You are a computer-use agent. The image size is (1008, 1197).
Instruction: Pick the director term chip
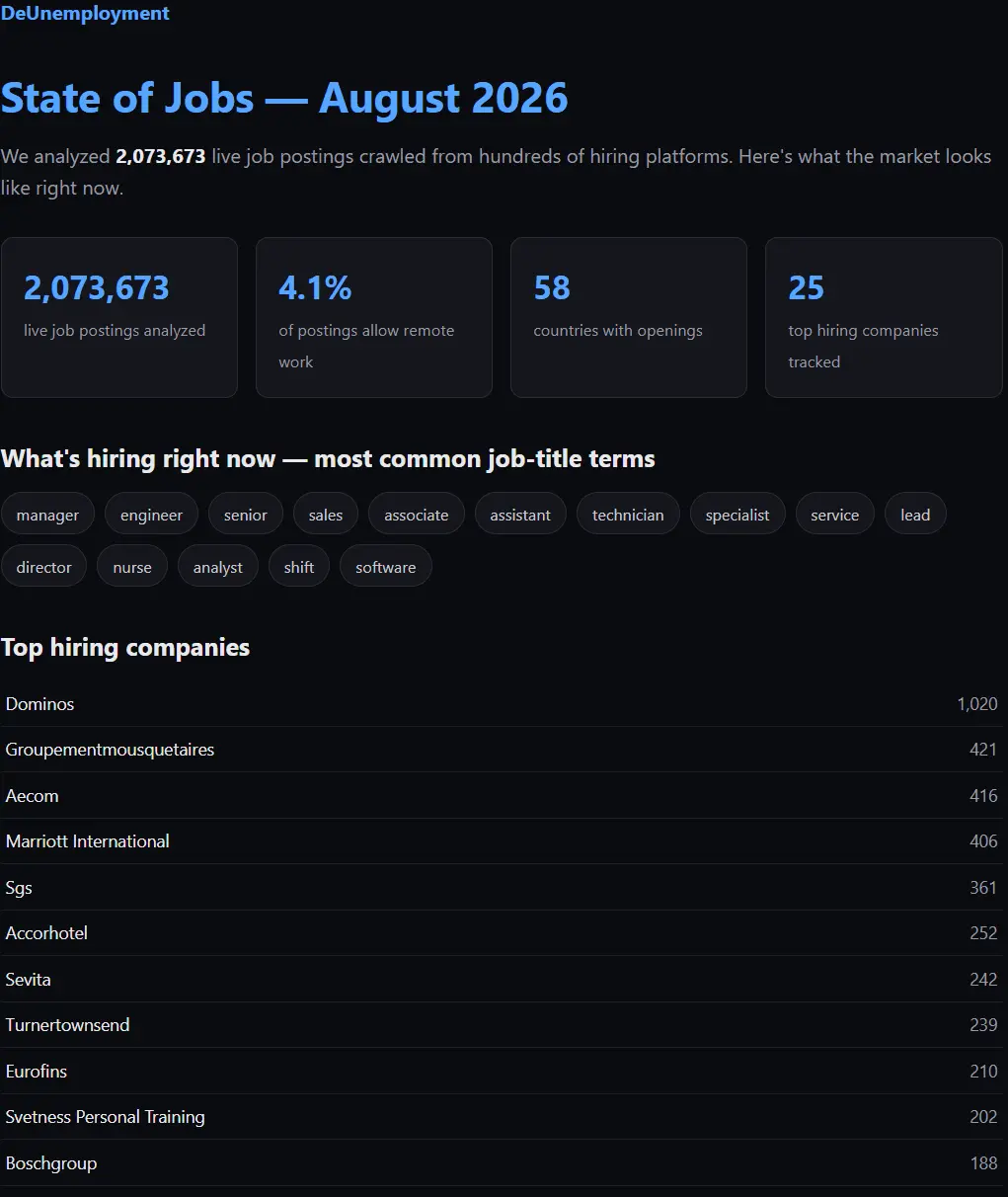coord(44,567)
